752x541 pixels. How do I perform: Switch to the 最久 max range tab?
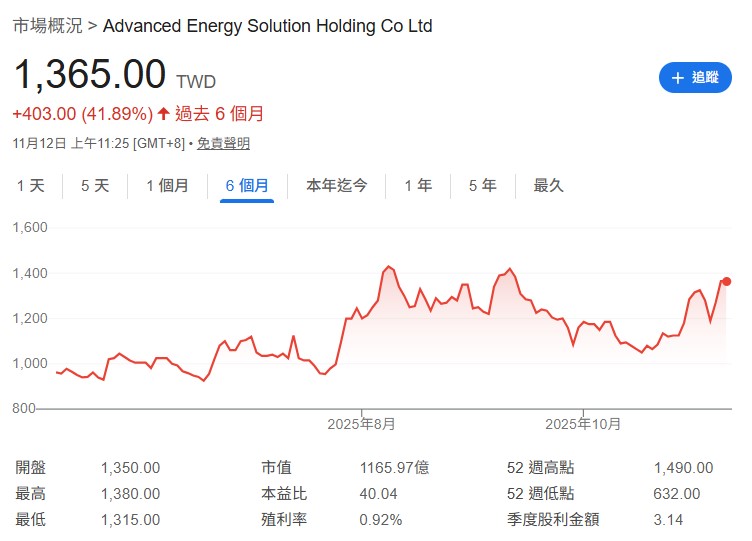[549, 185]
